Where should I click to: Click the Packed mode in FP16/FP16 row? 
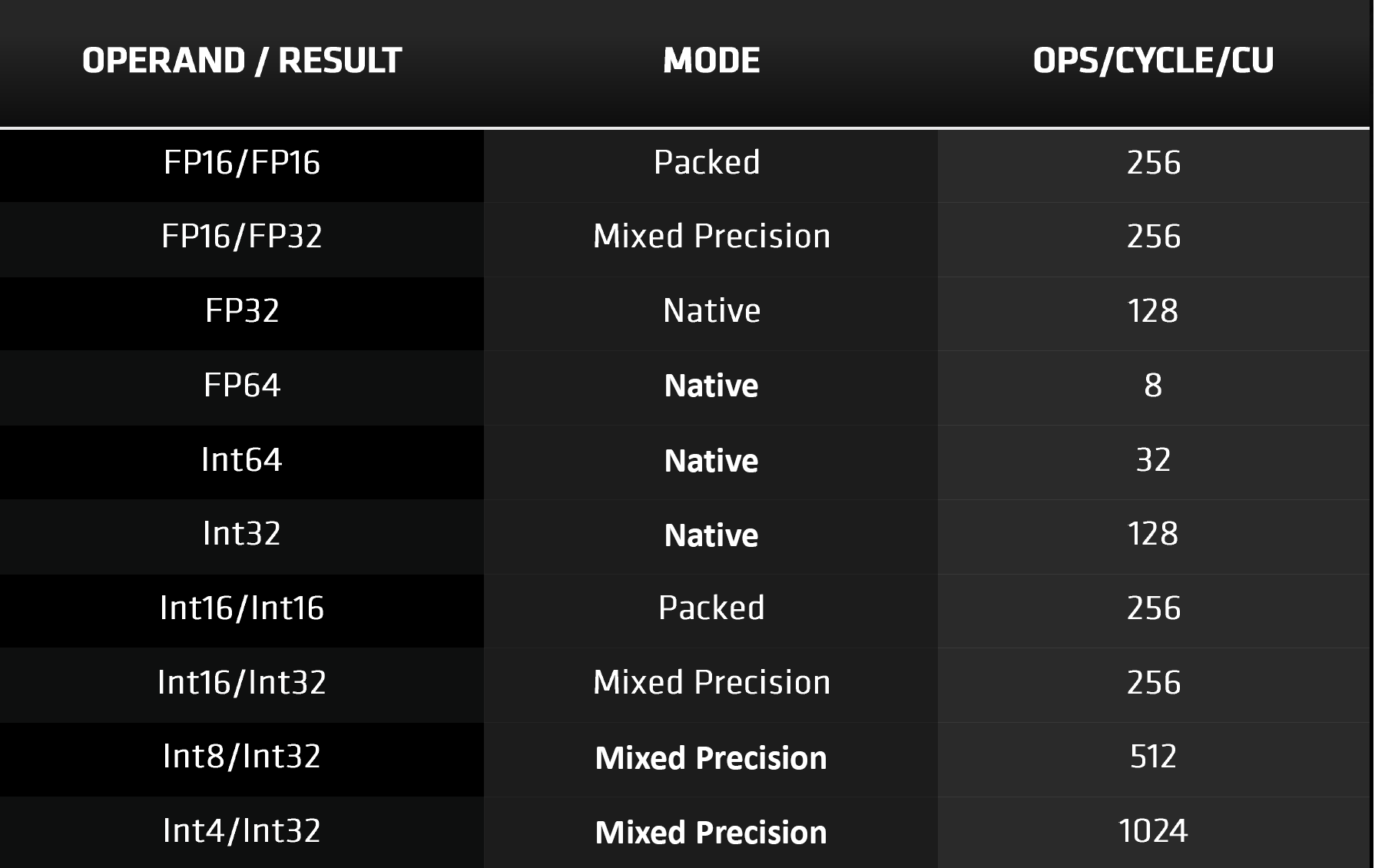[x=707, y=163]
